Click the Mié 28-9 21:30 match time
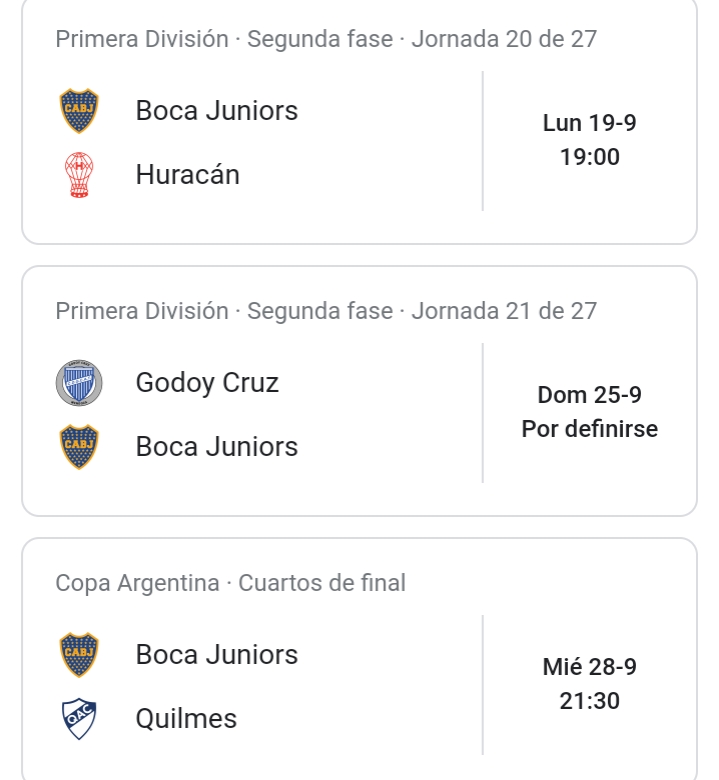 click(590, 684)
